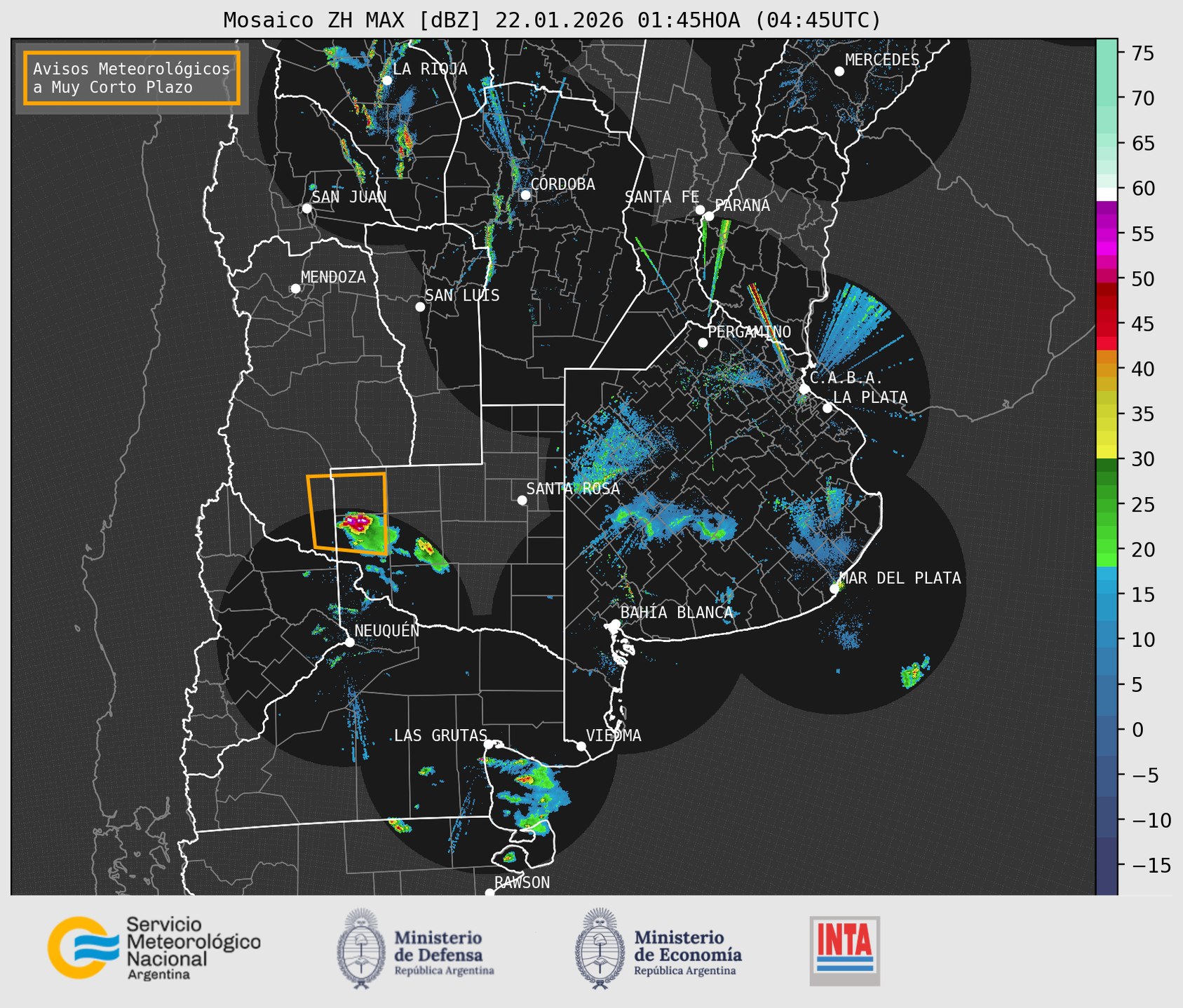This screenshot has width=1183, height=1008.
Task: Click the Córdoba city marker dot
Action: click(525, 195)
